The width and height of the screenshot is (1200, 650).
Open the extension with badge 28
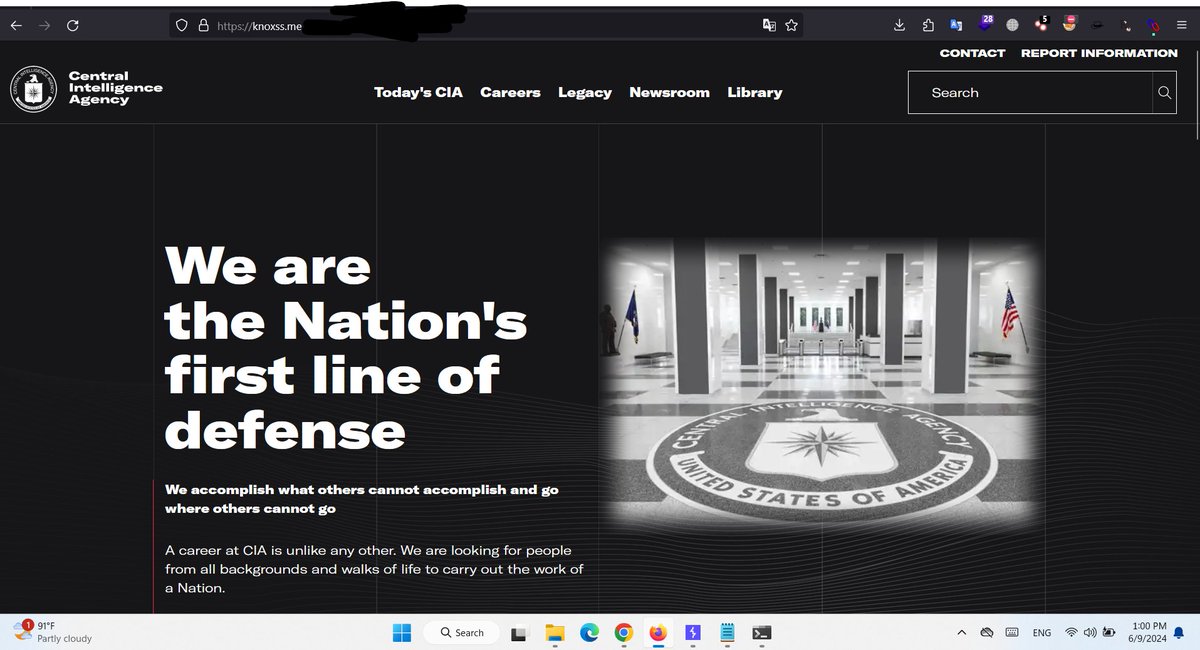(x=985, y=24)
